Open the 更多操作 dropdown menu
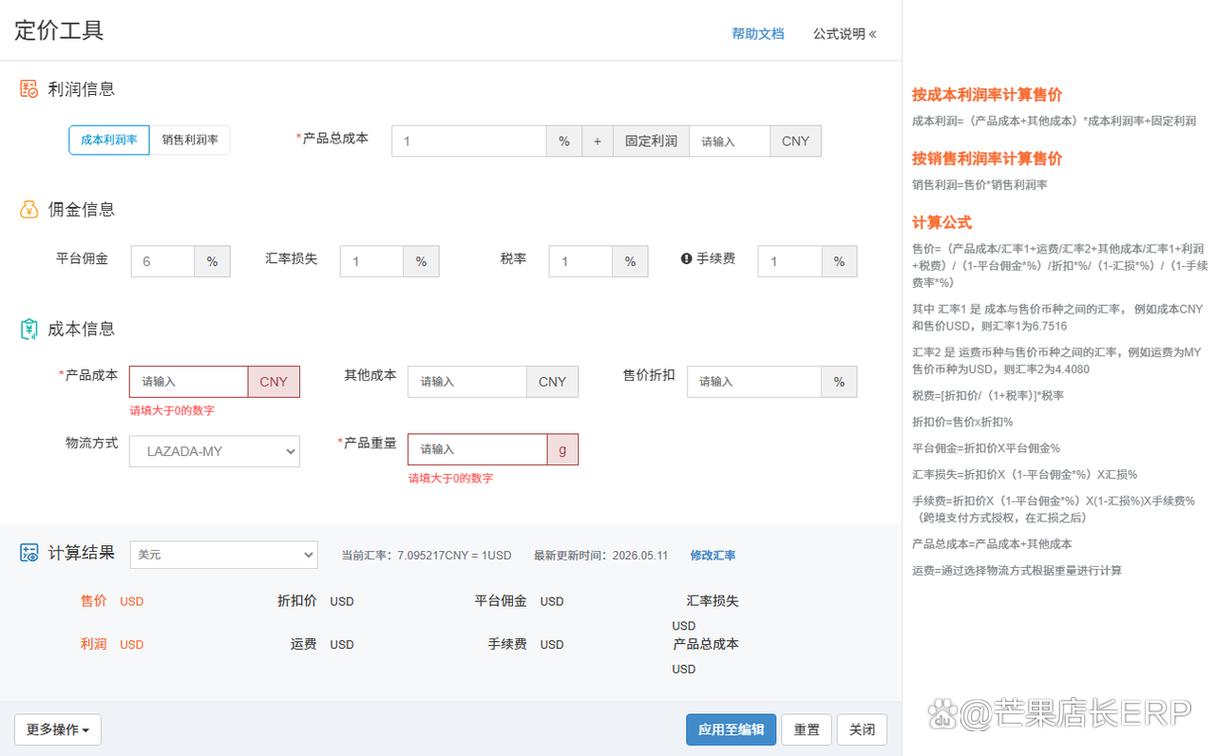The image size is (1216, 756). (57, 730)
